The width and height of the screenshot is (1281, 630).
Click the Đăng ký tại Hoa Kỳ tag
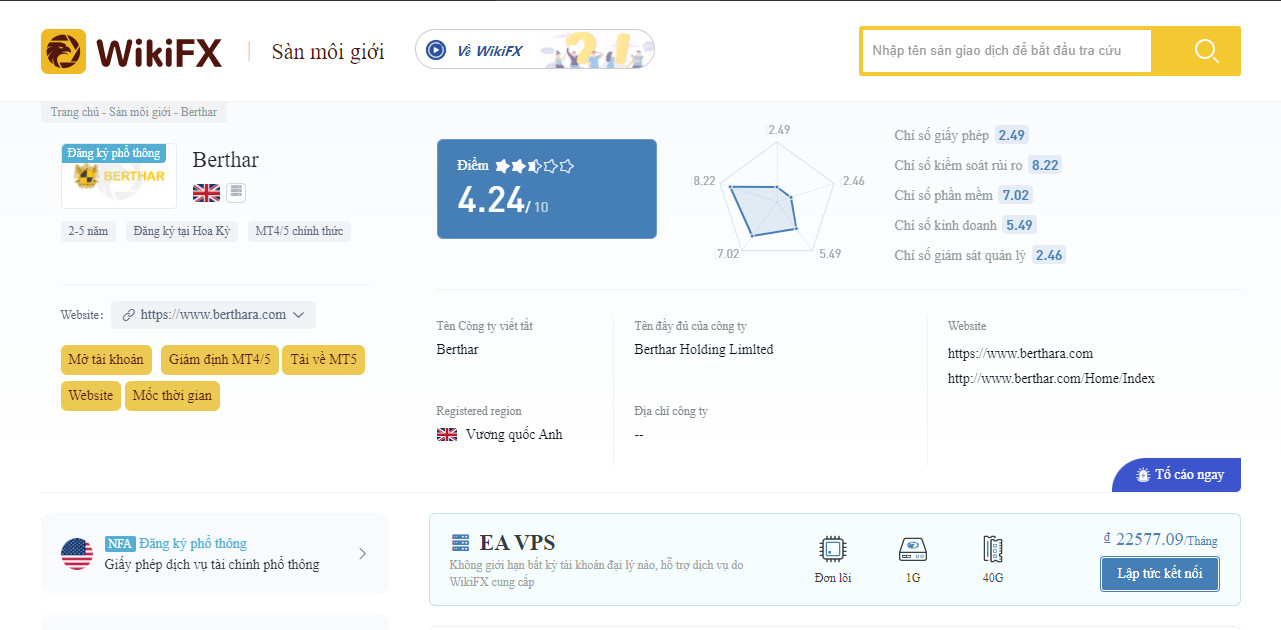[x=182, y=232]
